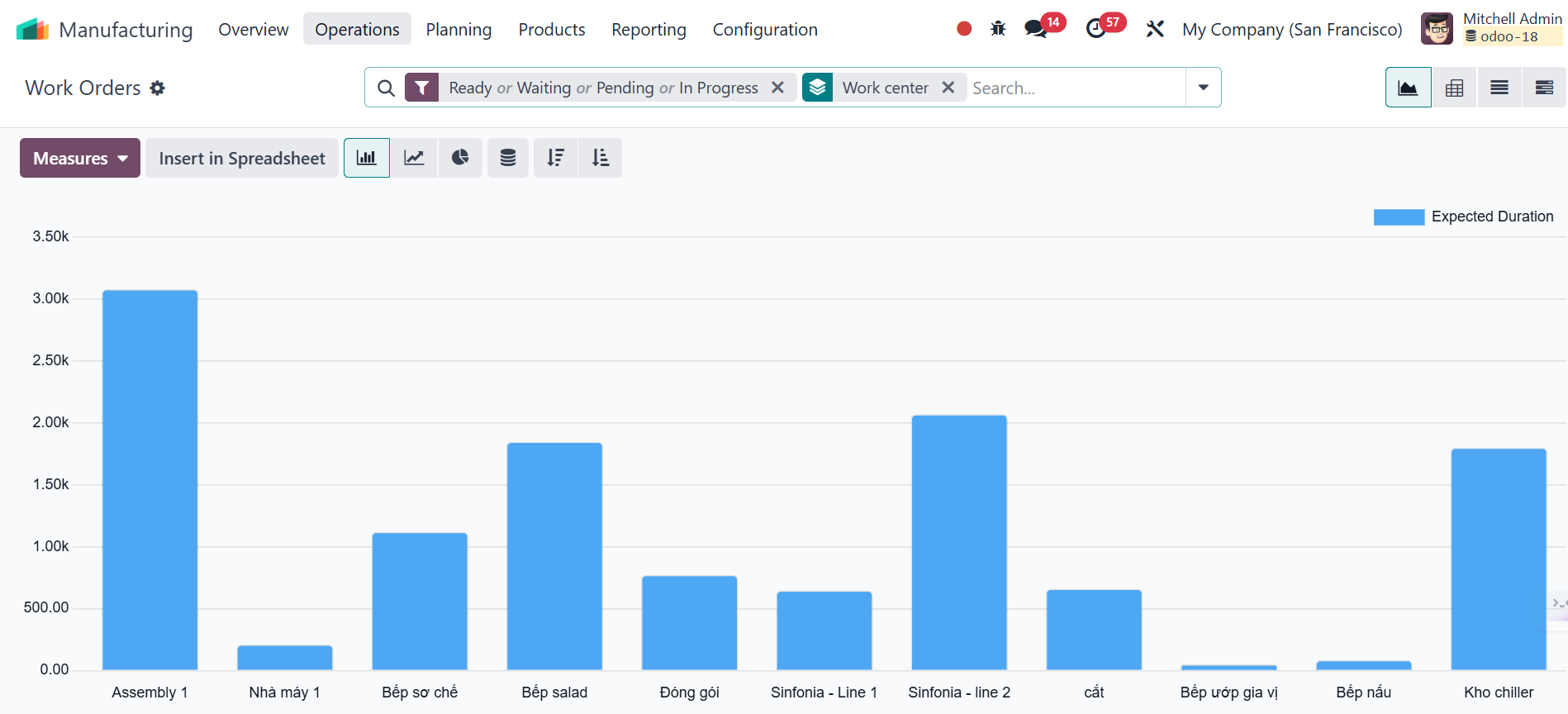Click Insert in Spreadsheet button

pyautogui.click(x=242, y=158)
